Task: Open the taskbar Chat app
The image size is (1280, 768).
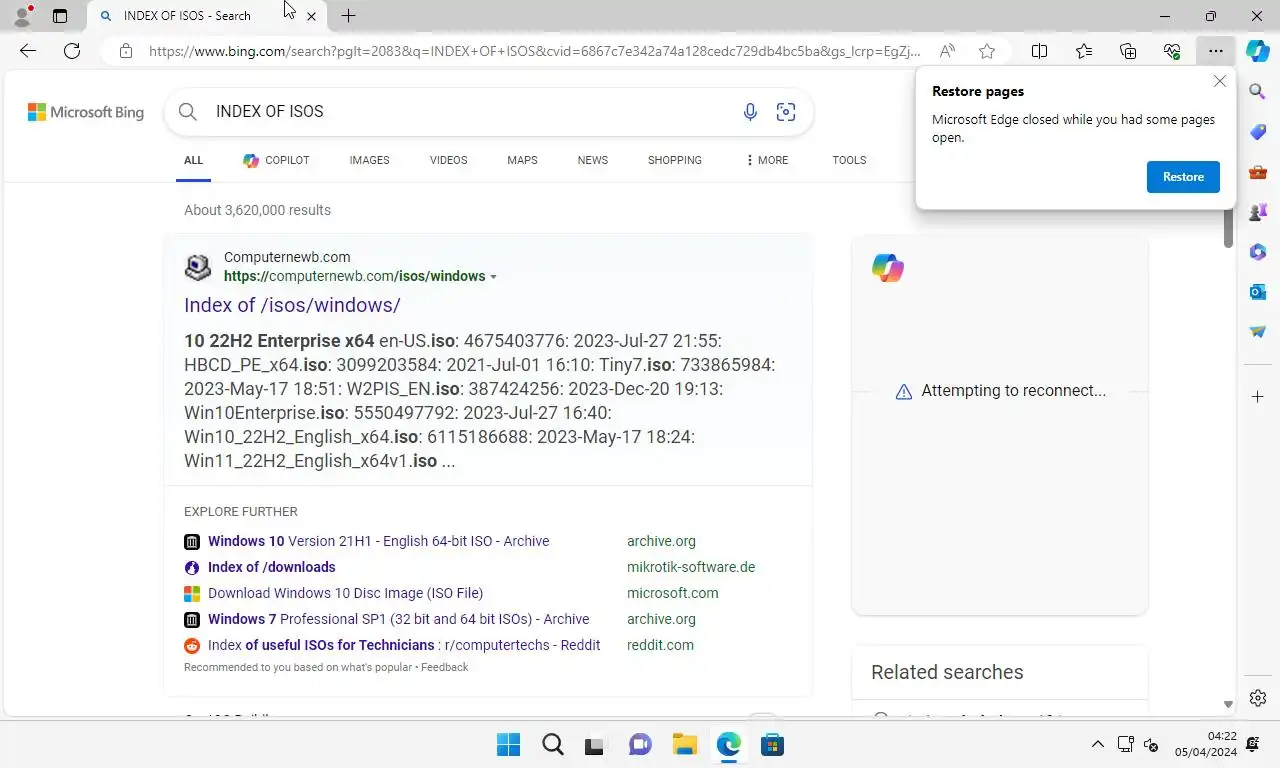Action: tap(640, 745)
